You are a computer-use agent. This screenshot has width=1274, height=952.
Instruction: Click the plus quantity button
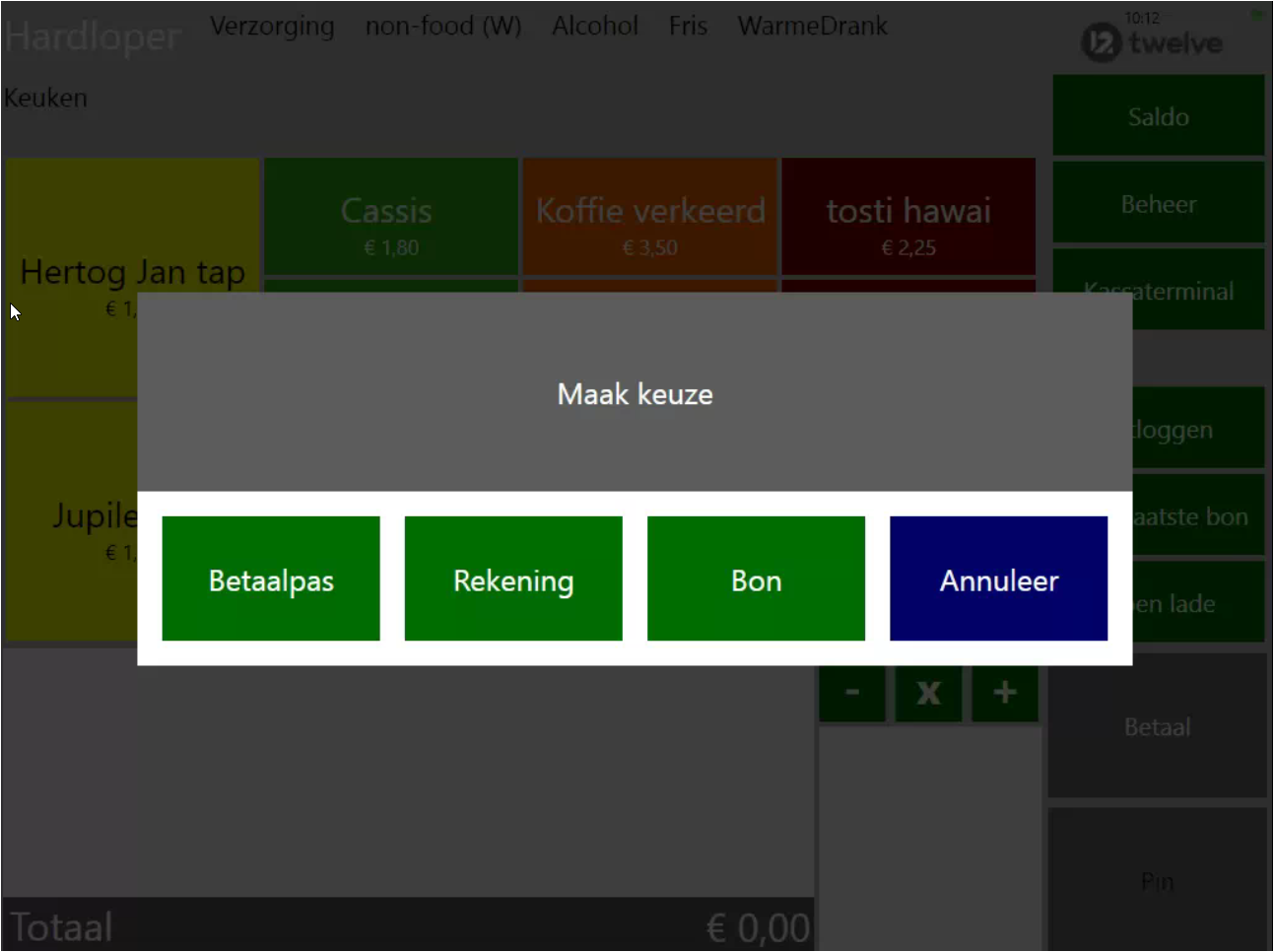(x=1005, y=694)
